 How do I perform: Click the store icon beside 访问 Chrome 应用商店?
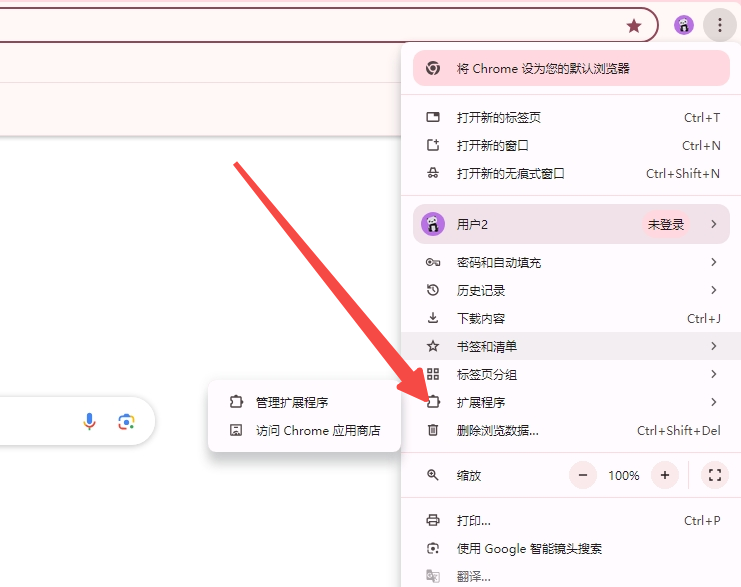(x=236, y=430)
